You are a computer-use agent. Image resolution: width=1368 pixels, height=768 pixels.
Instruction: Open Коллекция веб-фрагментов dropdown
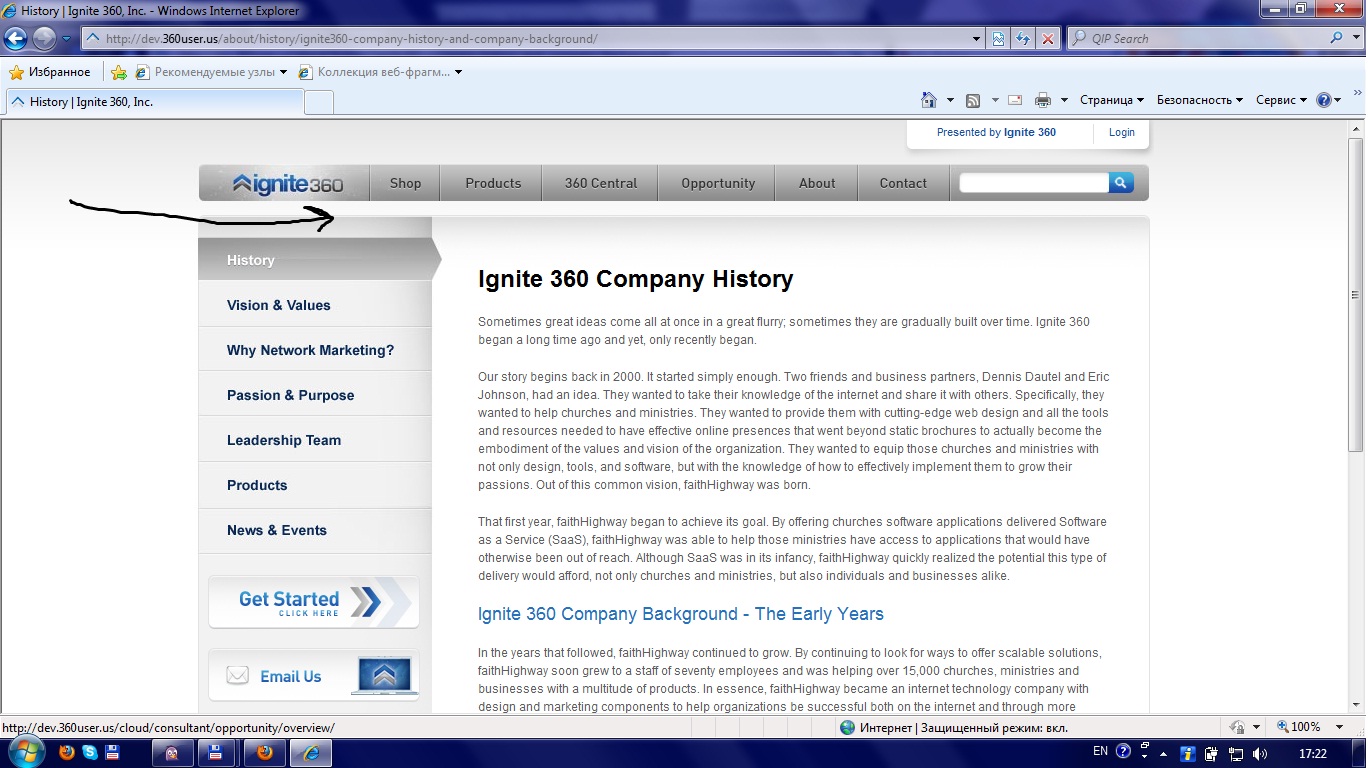coord(379,72)
